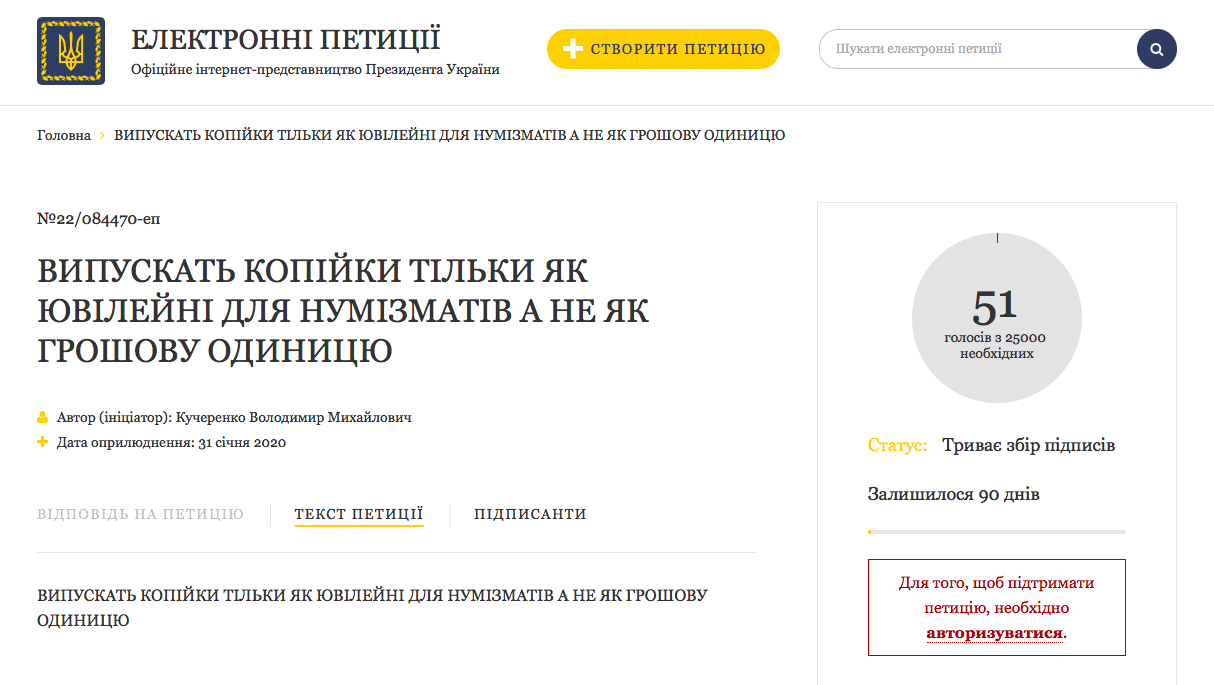Go to Головна breadcrumb link

point(64,135)
